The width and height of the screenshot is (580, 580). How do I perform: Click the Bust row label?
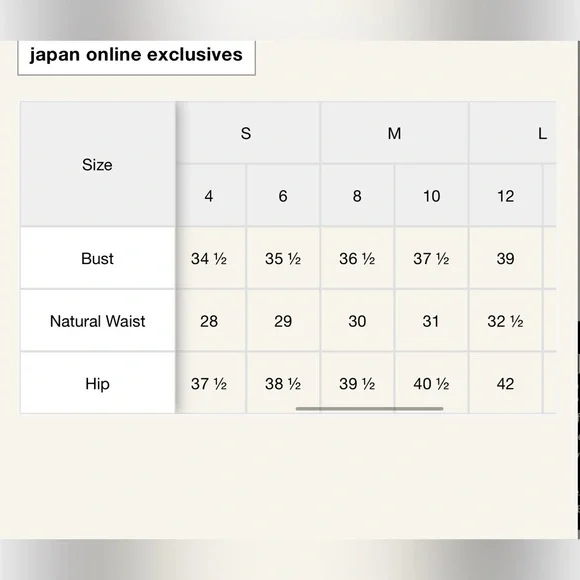tap(98, 258)
